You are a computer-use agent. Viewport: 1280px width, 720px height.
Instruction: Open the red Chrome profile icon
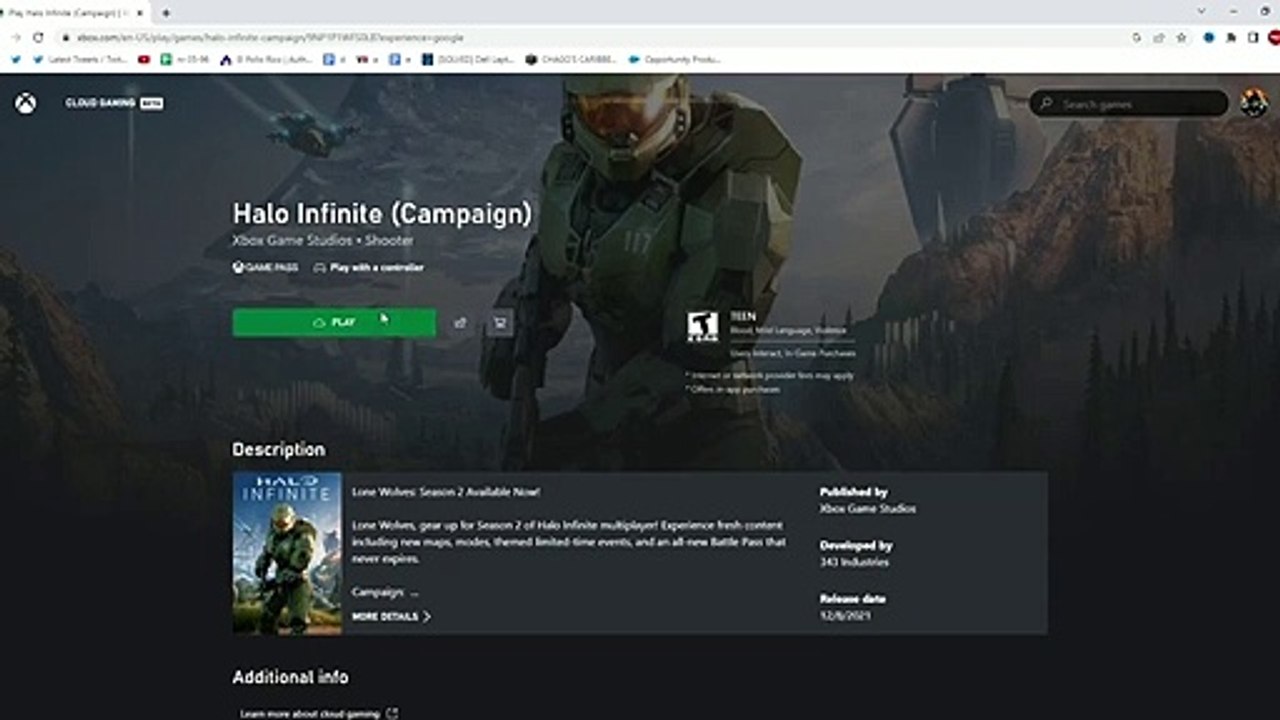click(1274, 37)
